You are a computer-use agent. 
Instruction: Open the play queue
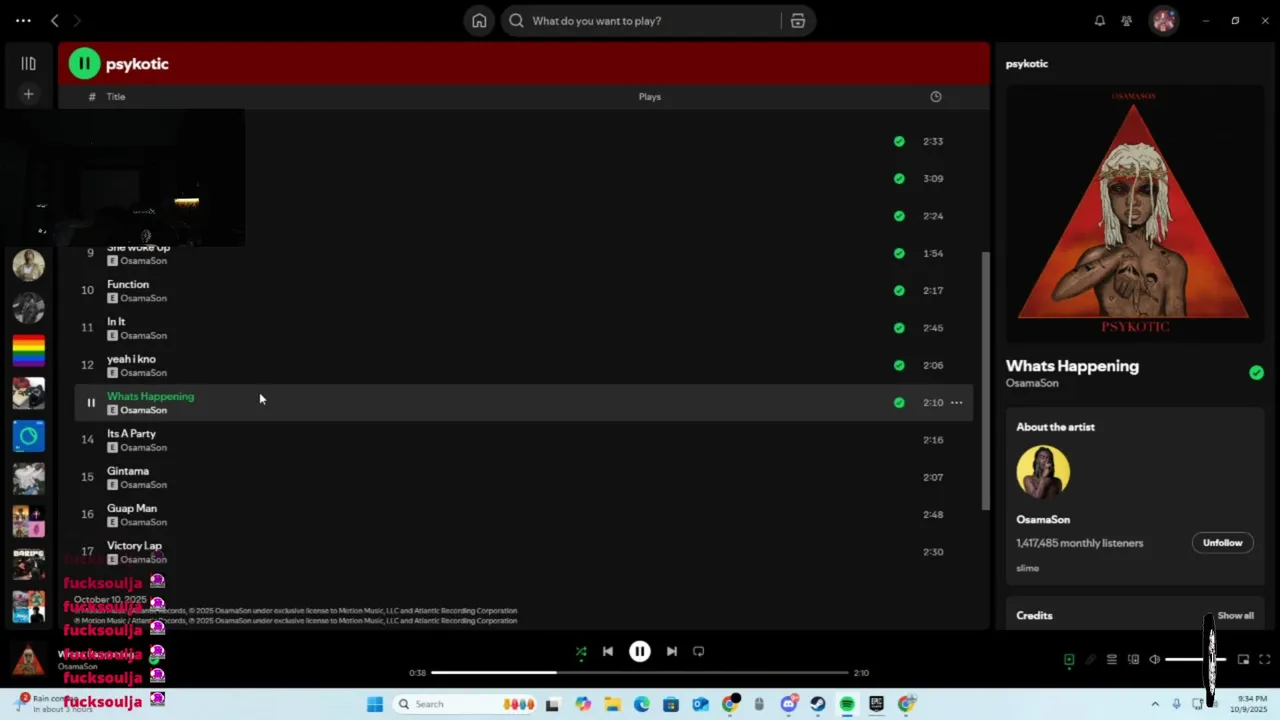1111,660
